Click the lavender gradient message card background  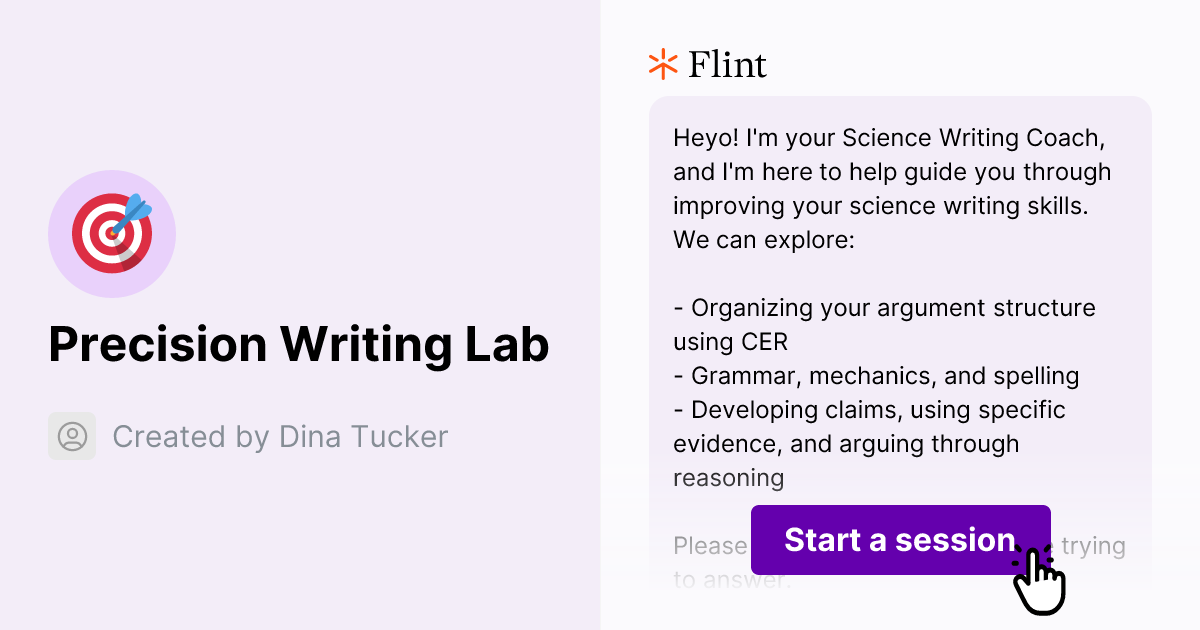point(900,300)
